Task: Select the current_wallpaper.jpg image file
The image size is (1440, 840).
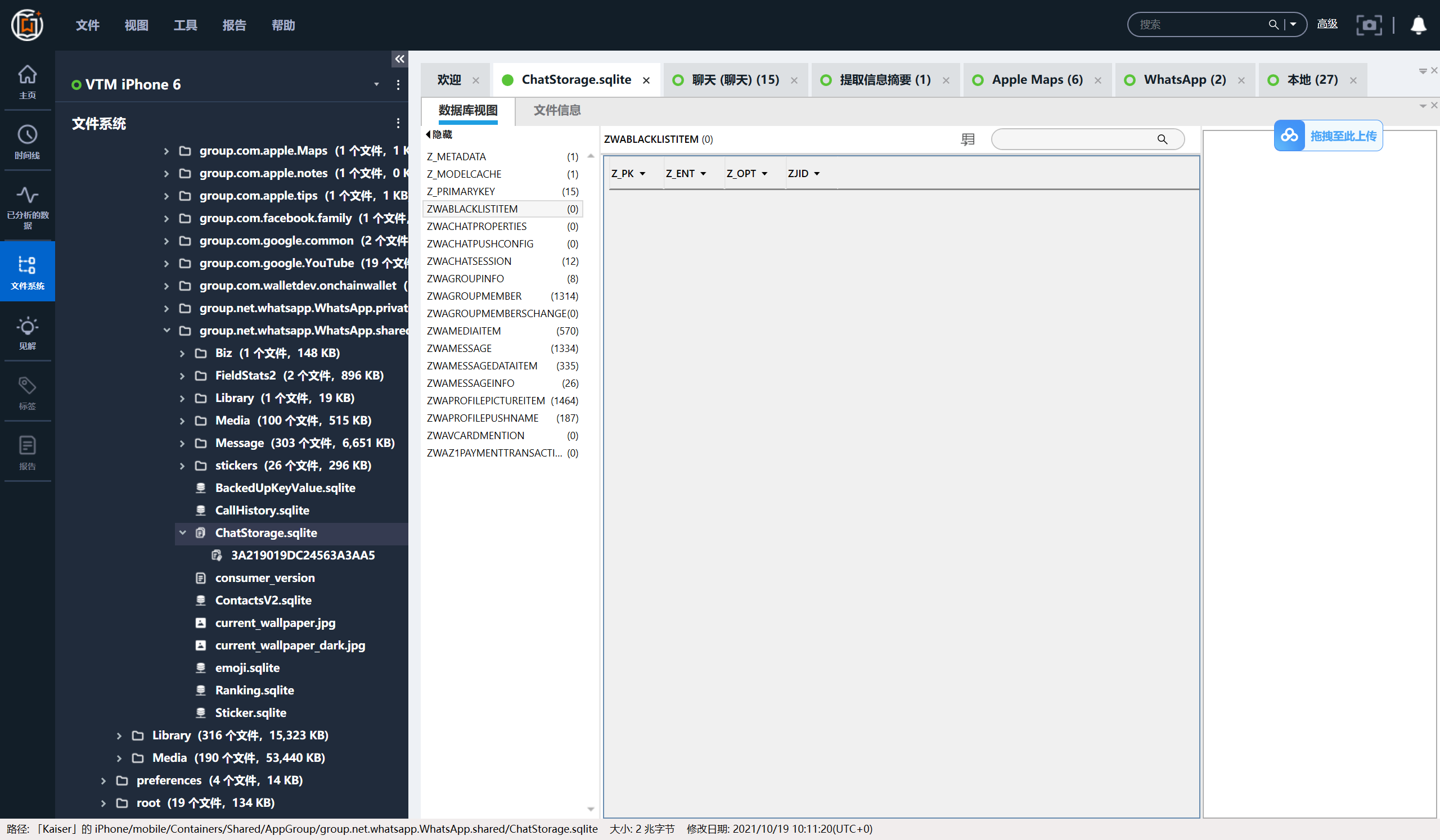Action: [x=275, y=623]
